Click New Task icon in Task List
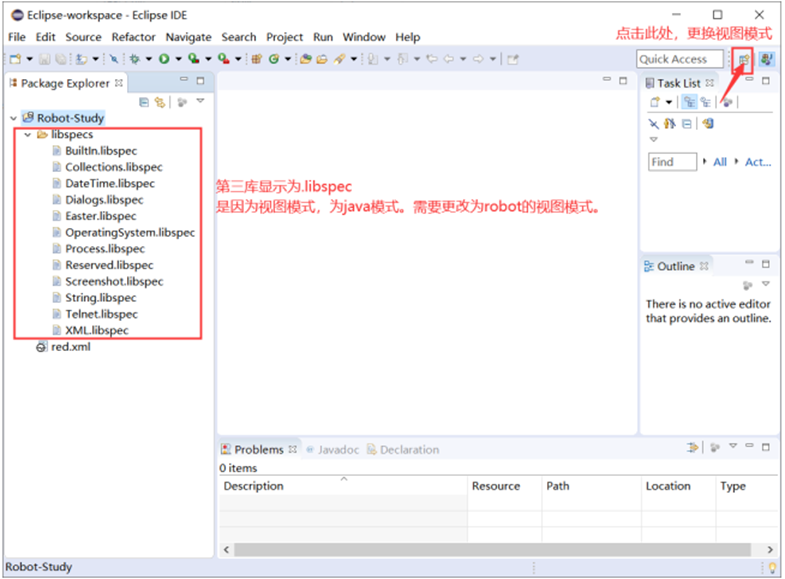 pyautogui.click(x=655, y=103)
